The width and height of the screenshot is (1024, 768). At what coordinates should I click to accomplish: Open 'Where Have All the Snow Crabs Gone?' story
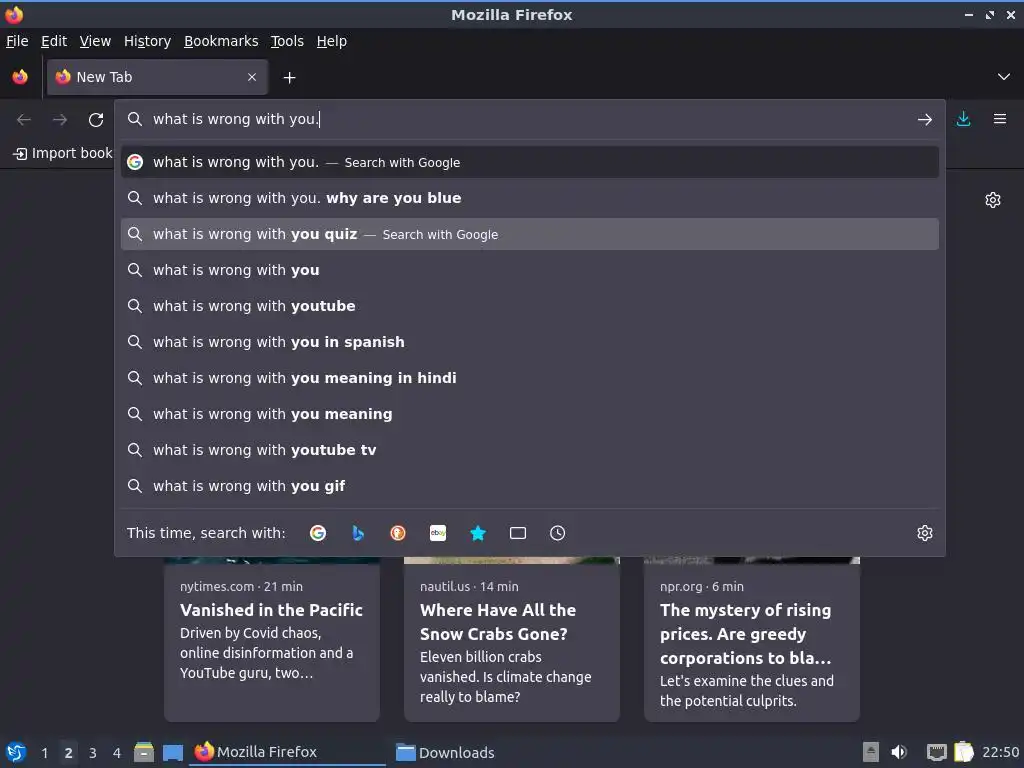click(x=512, y=639)
